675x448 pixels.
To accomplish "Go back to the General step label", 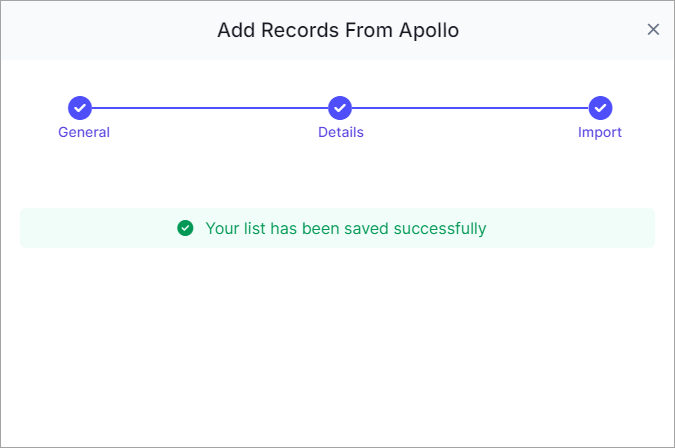I will (84, 132).
